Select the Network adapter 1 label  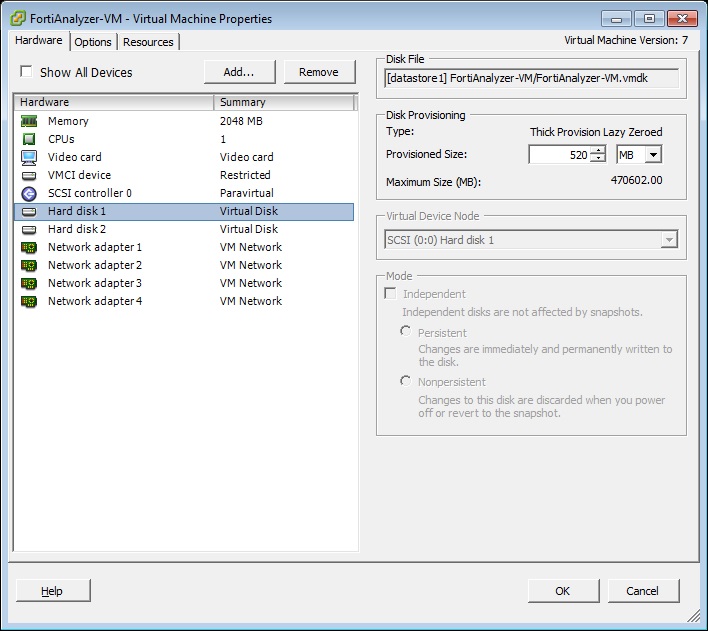pyautogui.click(x=95, y=248)
